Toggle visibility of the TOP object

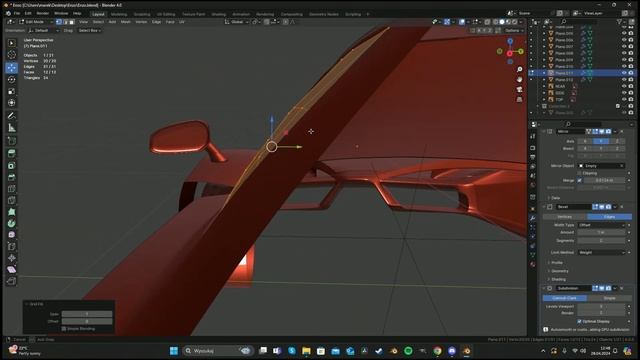click(624, 99)
